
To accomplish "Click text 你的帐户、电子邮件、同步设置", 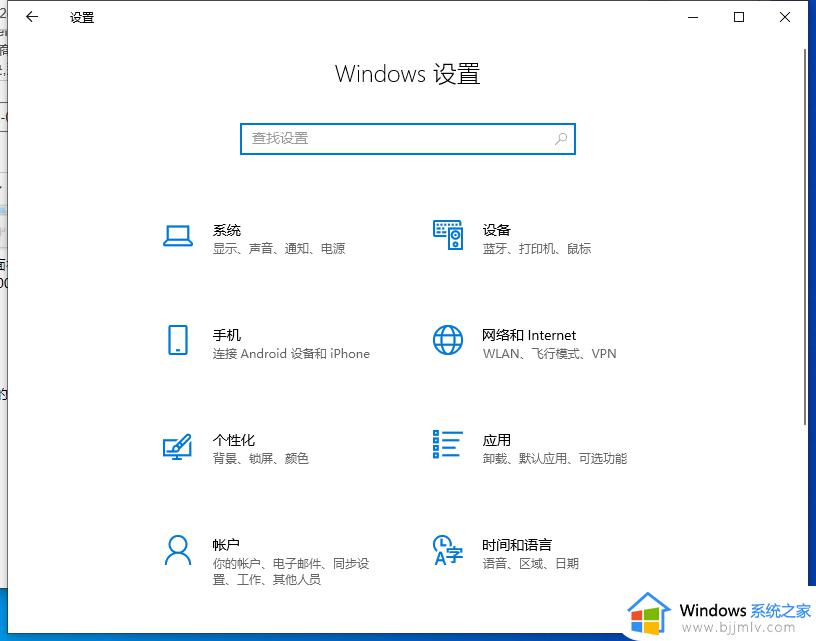I will [x=291, y=571].
